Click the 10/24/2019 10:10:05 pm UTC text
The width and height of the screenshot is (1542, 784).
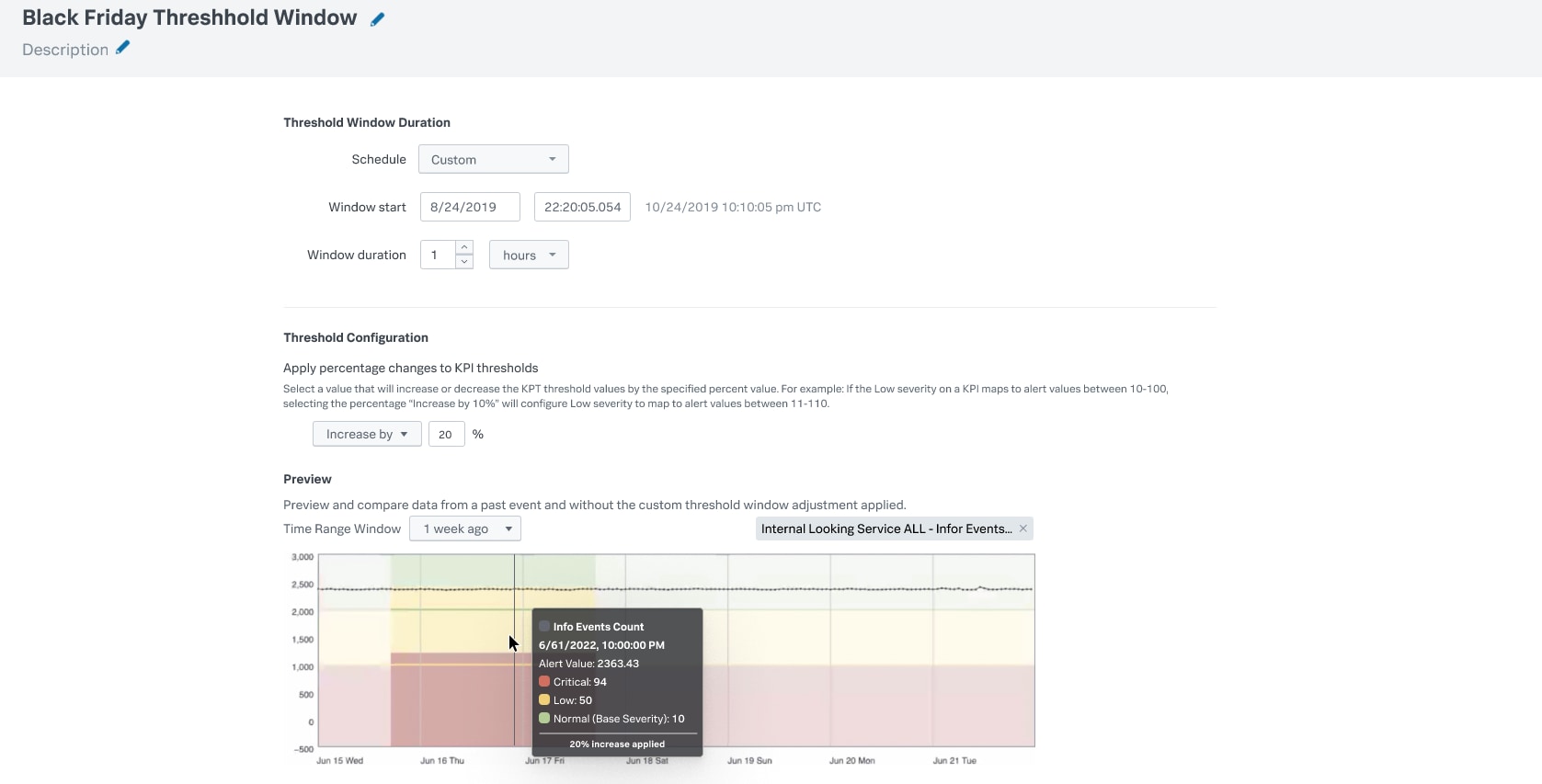point(733,207)
